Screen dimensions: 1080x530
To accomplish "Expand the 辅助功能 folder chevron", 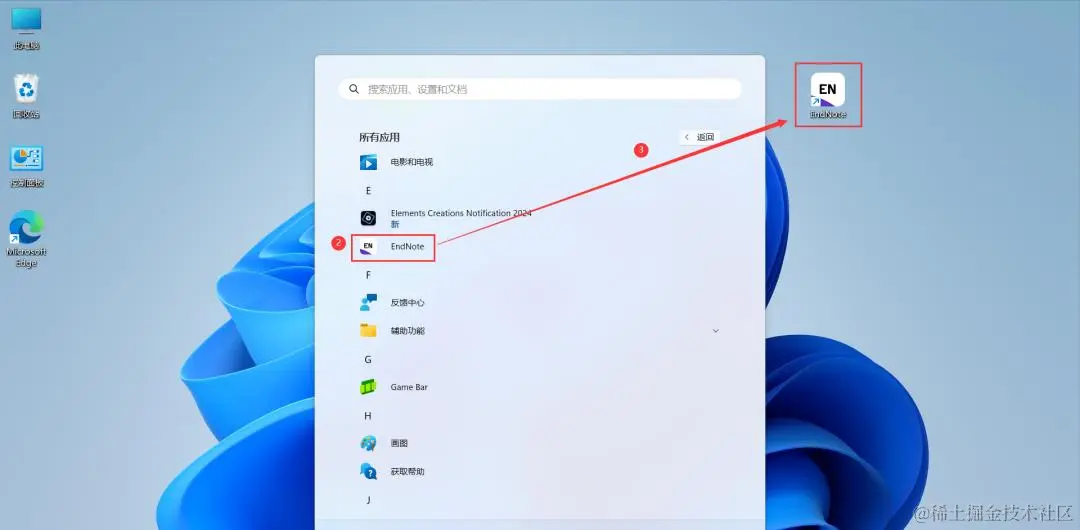I will pyautogui.click(x=716, y=331).
